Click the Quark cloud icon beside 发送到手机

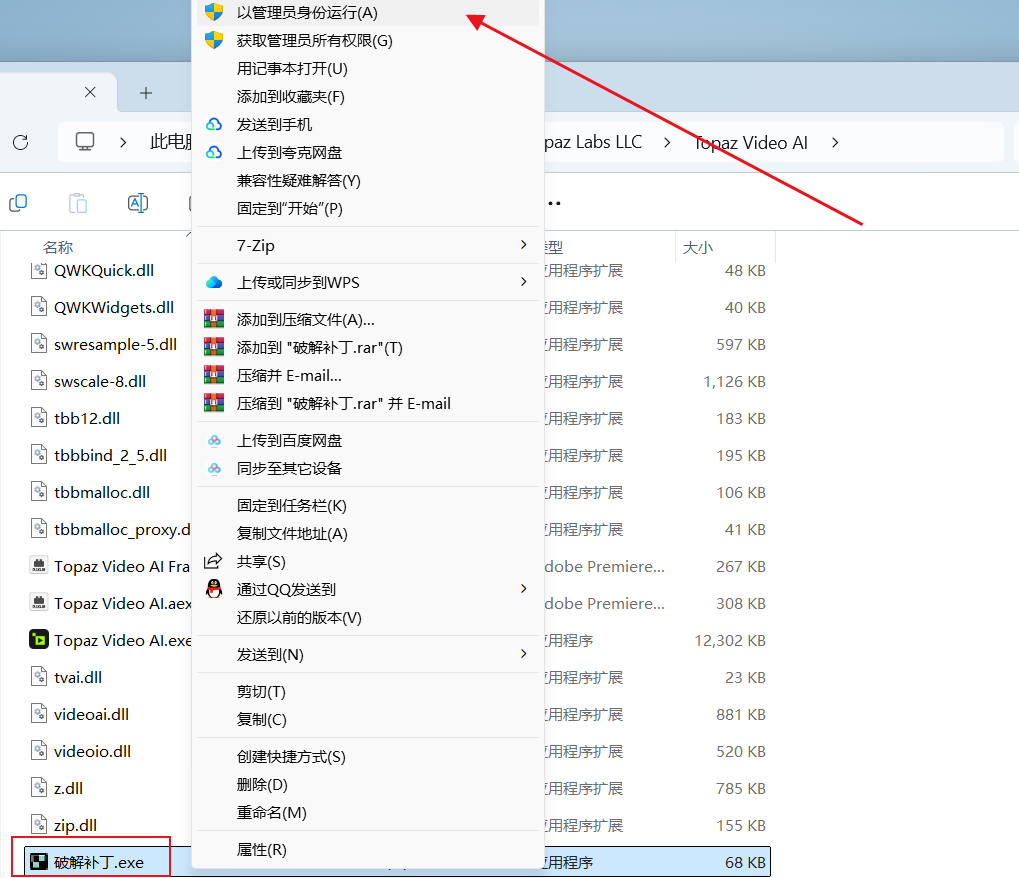(214, 124)
